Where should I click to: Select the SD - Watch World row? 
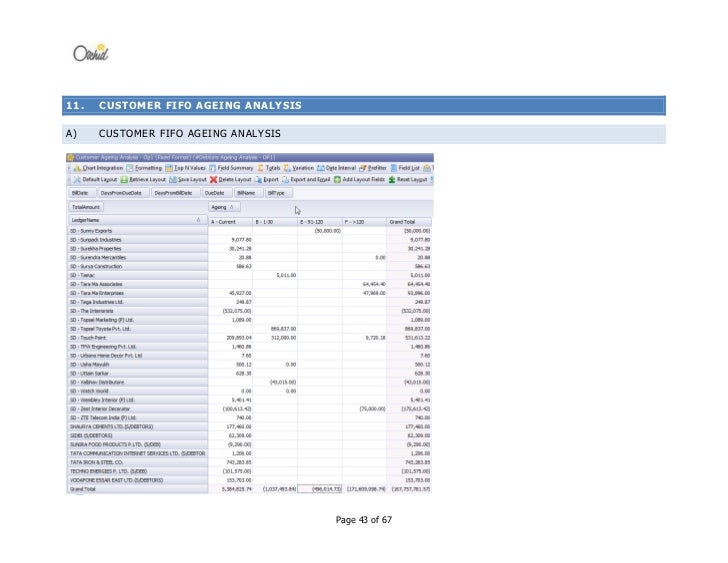137,391
